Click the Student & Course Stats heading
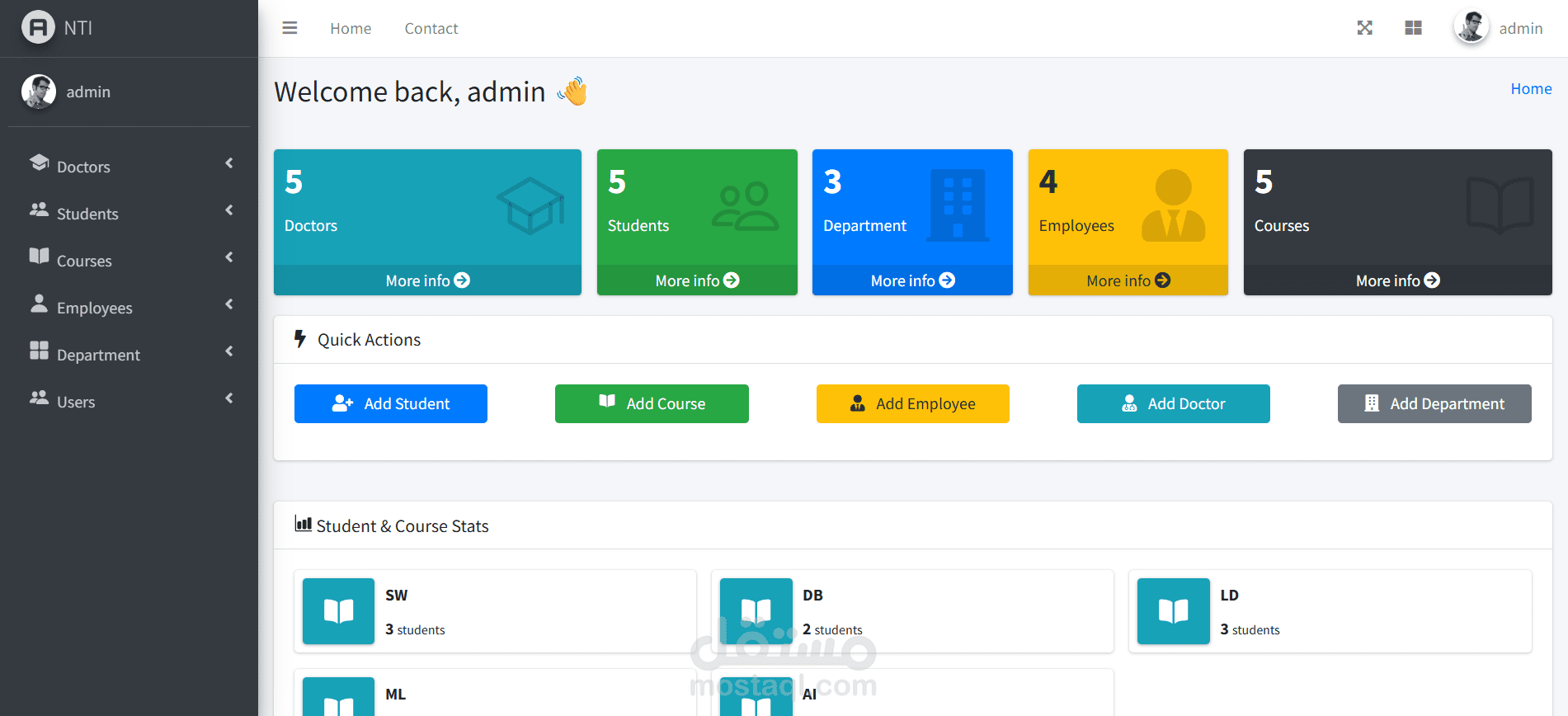 coord(403,526)
